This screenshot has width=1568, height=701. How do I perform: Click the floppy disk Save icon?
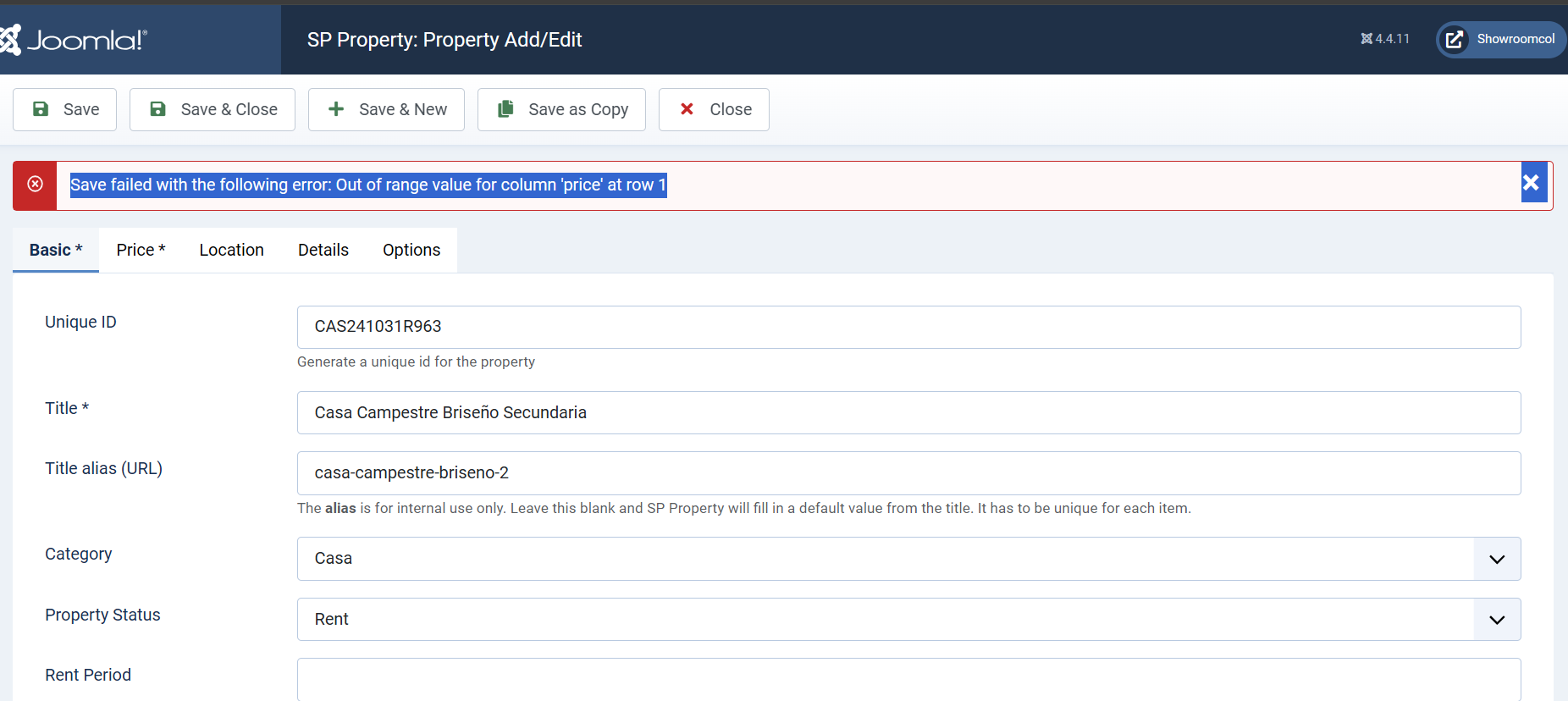(41, 109)
